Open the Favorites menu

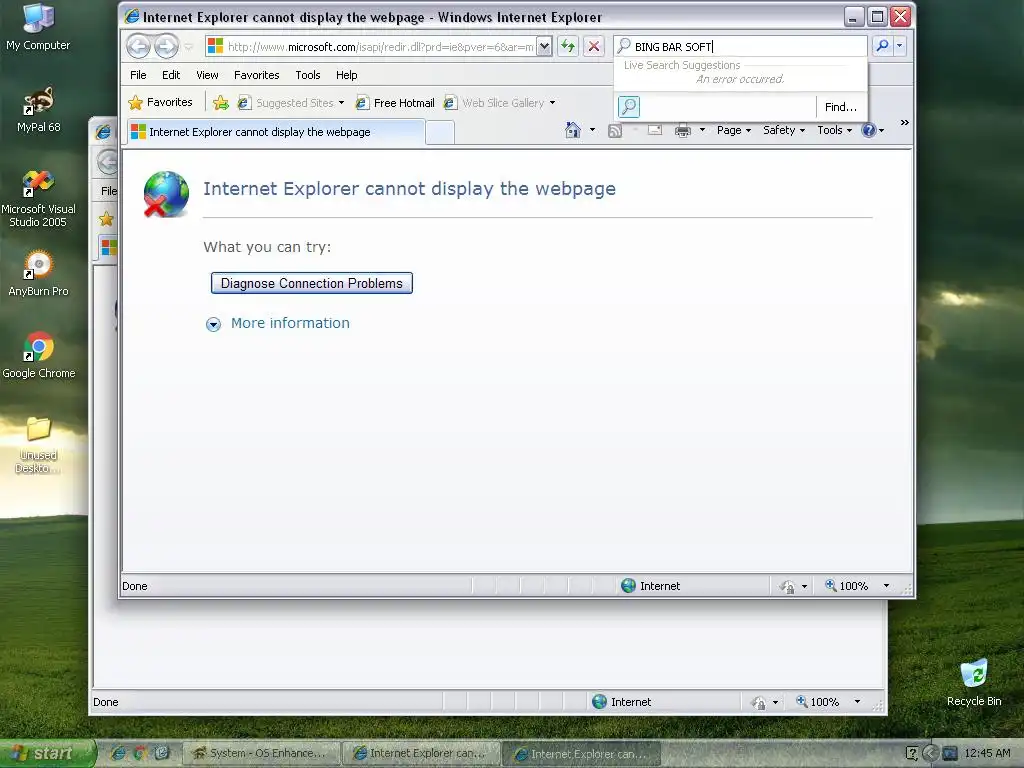pos(257,75)
